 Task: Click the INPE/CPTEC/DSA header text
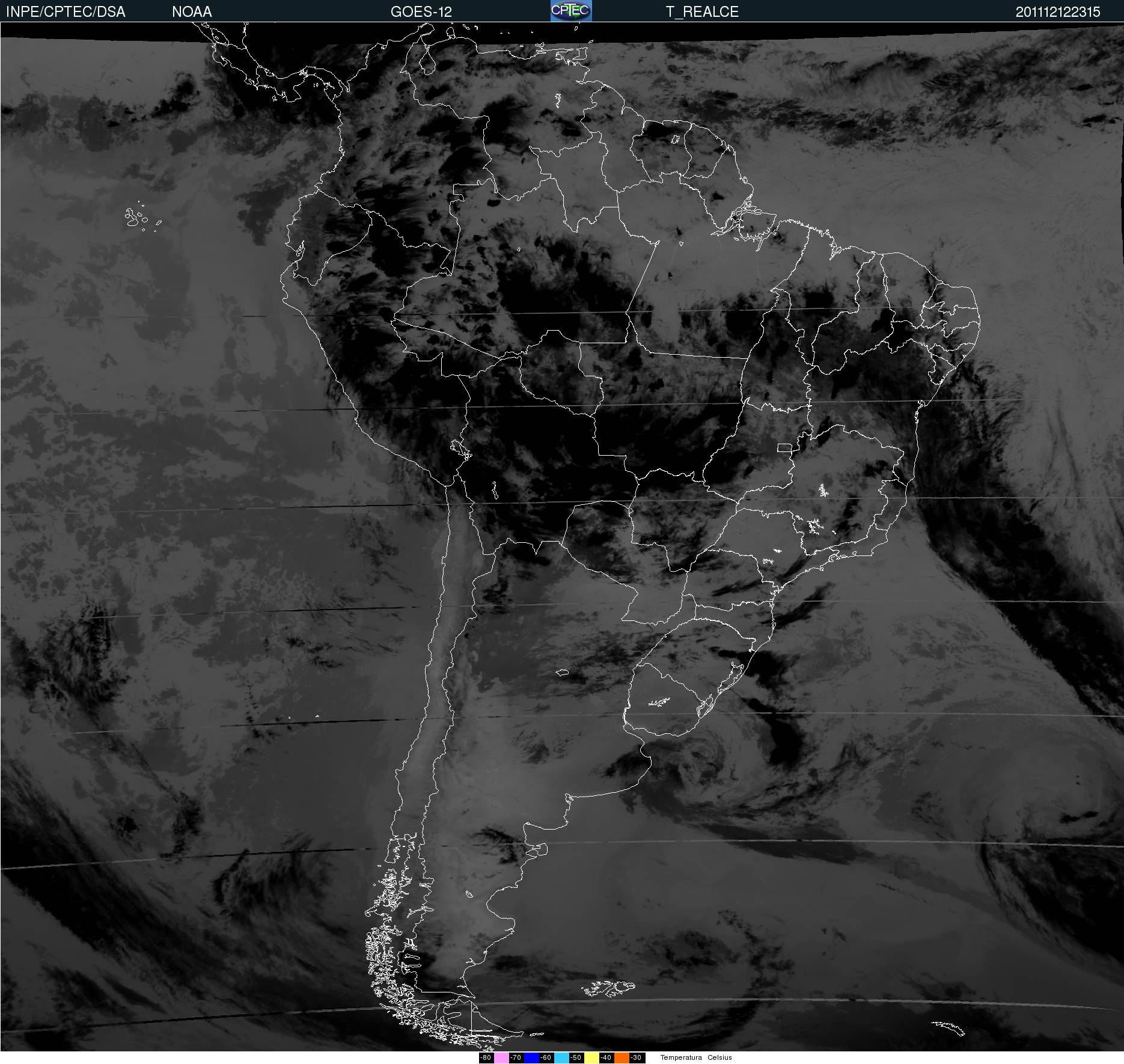coord(66,11)
